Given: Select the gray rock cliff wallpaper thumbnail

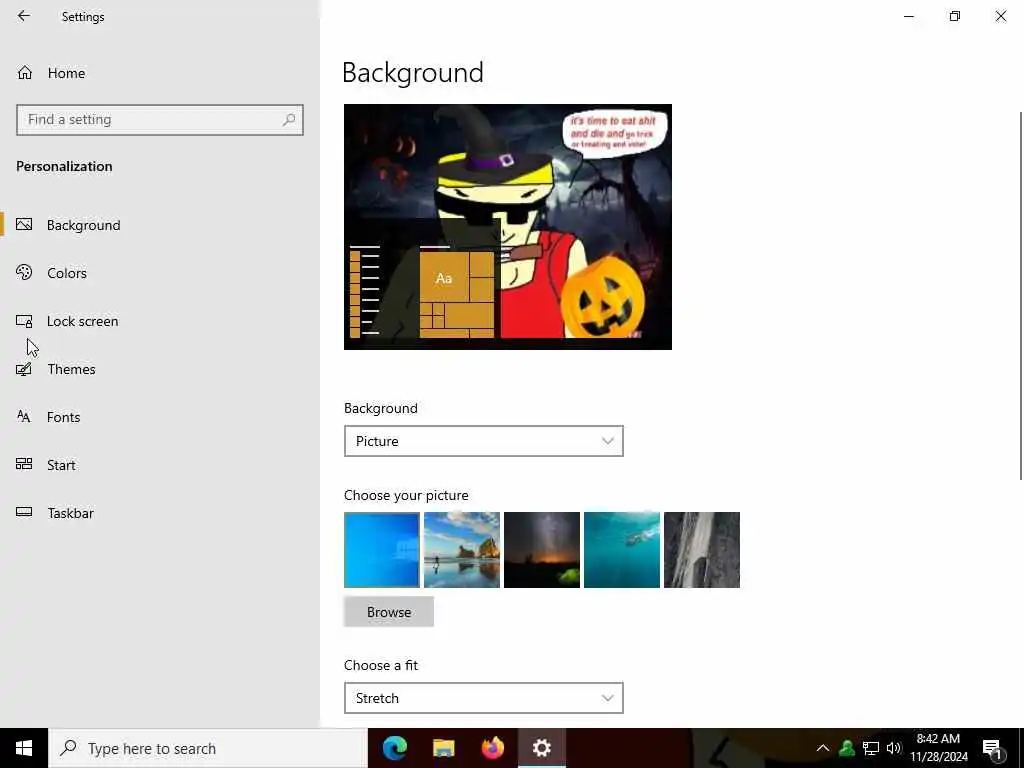Looking at the screenshot, I should [701, 550].
